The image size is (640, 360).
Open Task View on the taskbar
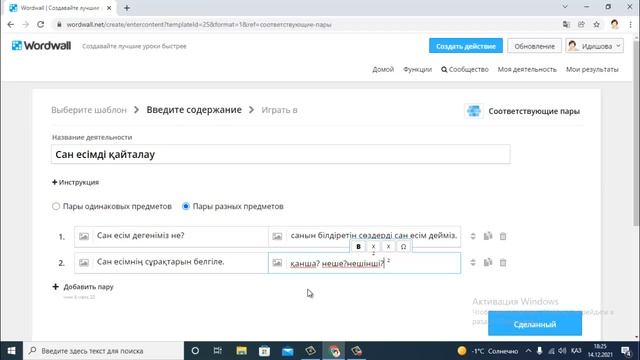[218, 351]
